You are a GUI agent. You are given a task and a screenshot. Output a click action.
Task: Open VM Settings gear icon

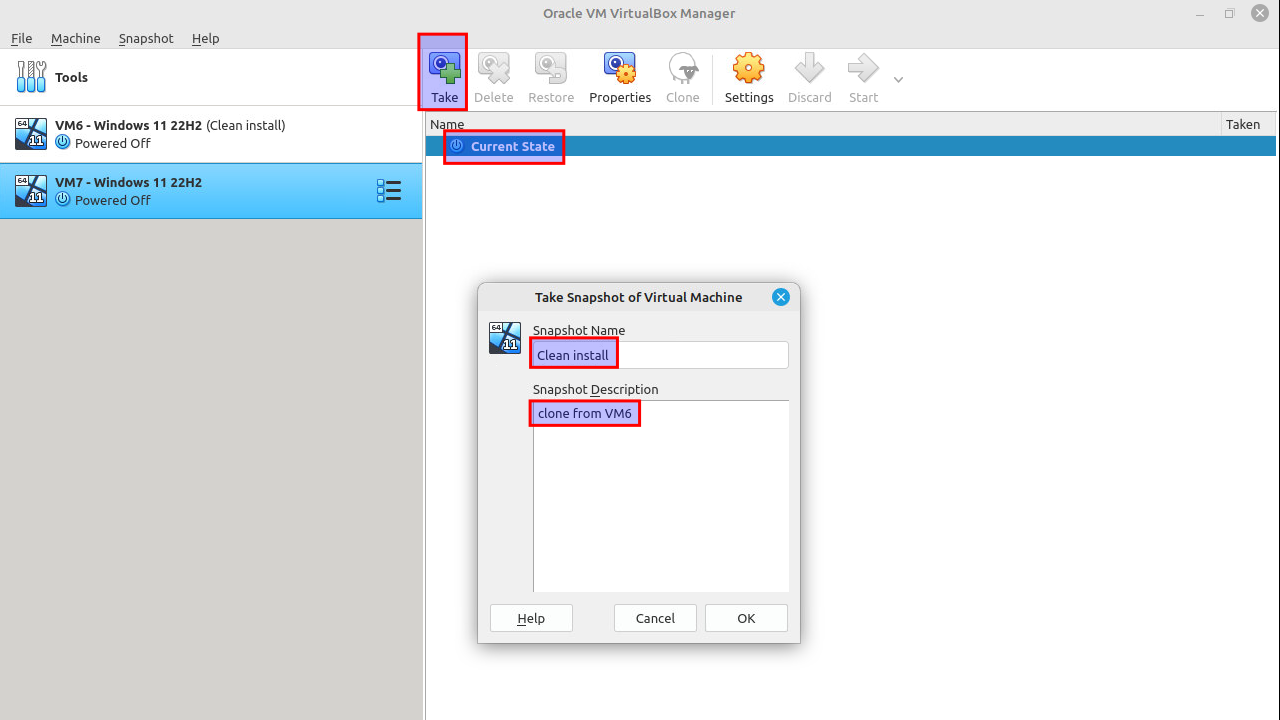(x=749, y=68)
